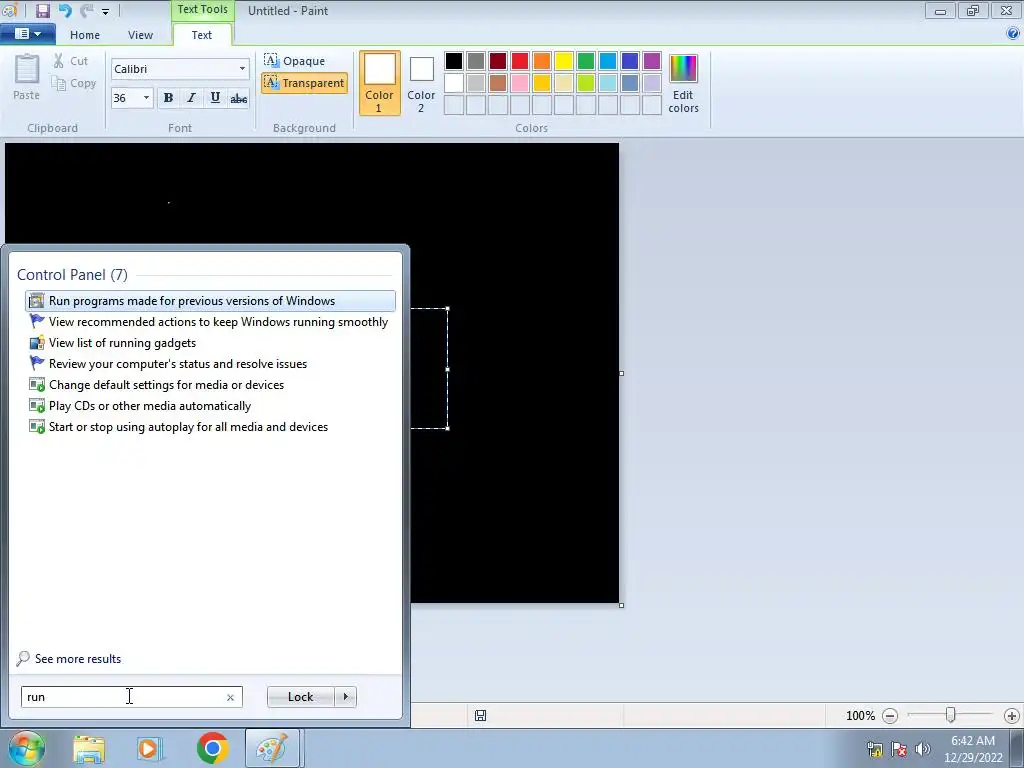Open Windows Explorer from taskbar

click(89, 749)
